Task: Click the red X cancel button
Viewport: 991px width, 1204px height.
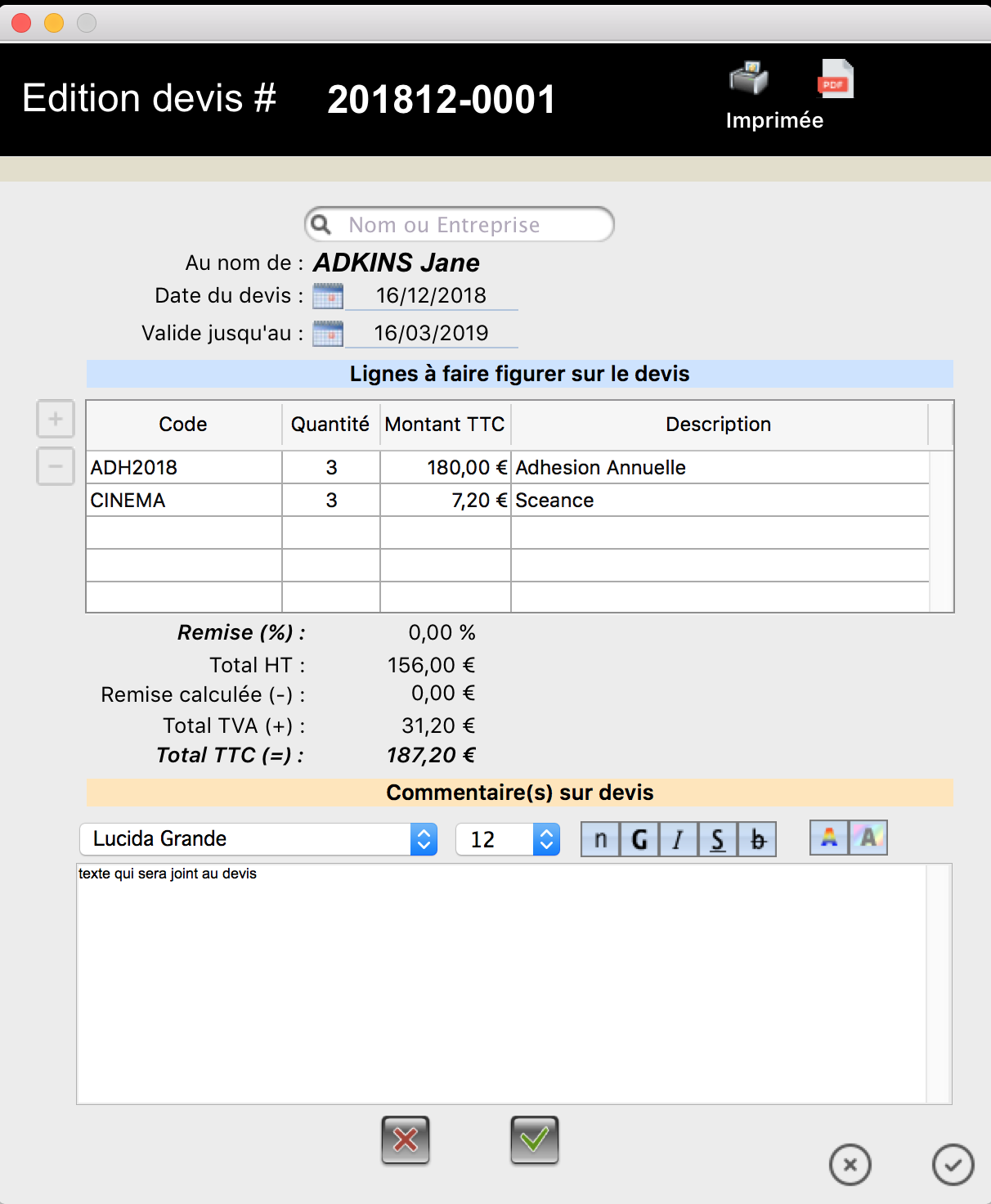Action: coord(406,1139)
